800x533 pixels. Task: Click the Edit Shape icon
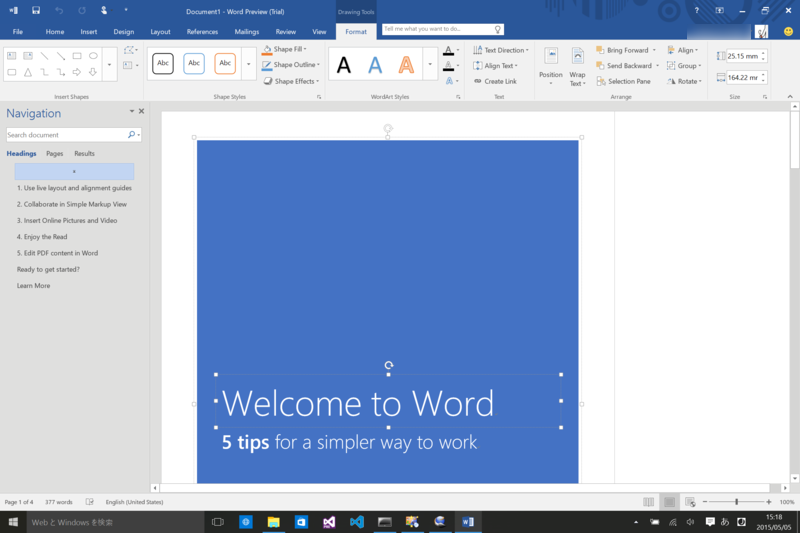[131, 50]
